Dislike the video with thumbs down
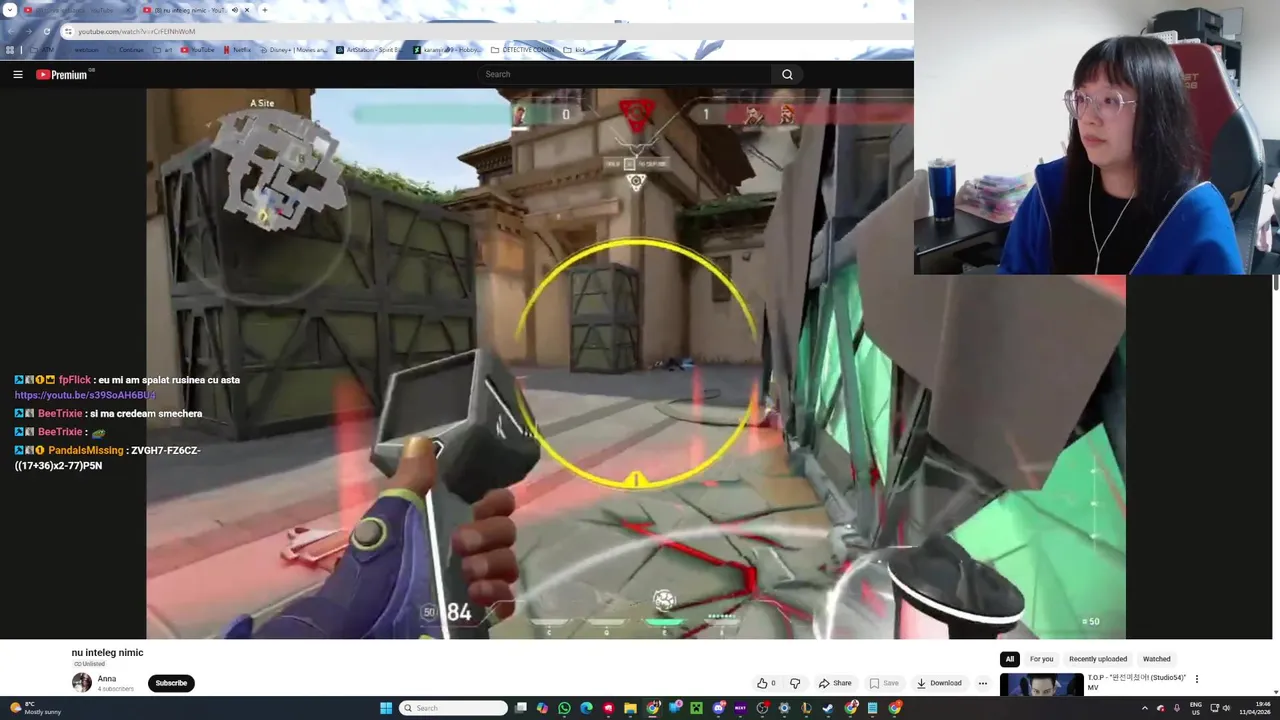The image size is (1280, 720). pyautogui.click(x=795, y=683)
